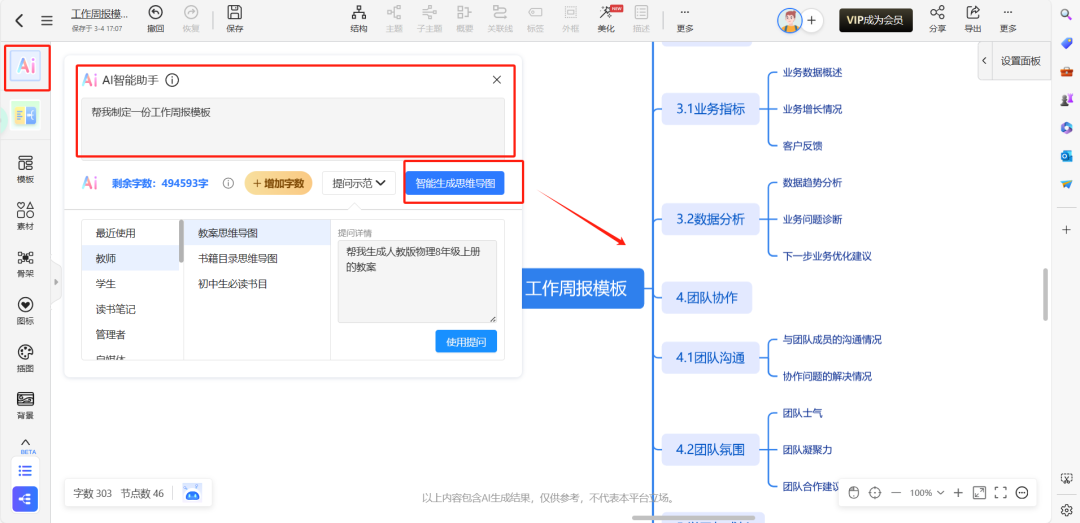Image resolution: width=1080 pixels, height=523 pixels.
Task: Select the 3.1业务指标 node
Action: pyautogui.click(x=710, y=109)
